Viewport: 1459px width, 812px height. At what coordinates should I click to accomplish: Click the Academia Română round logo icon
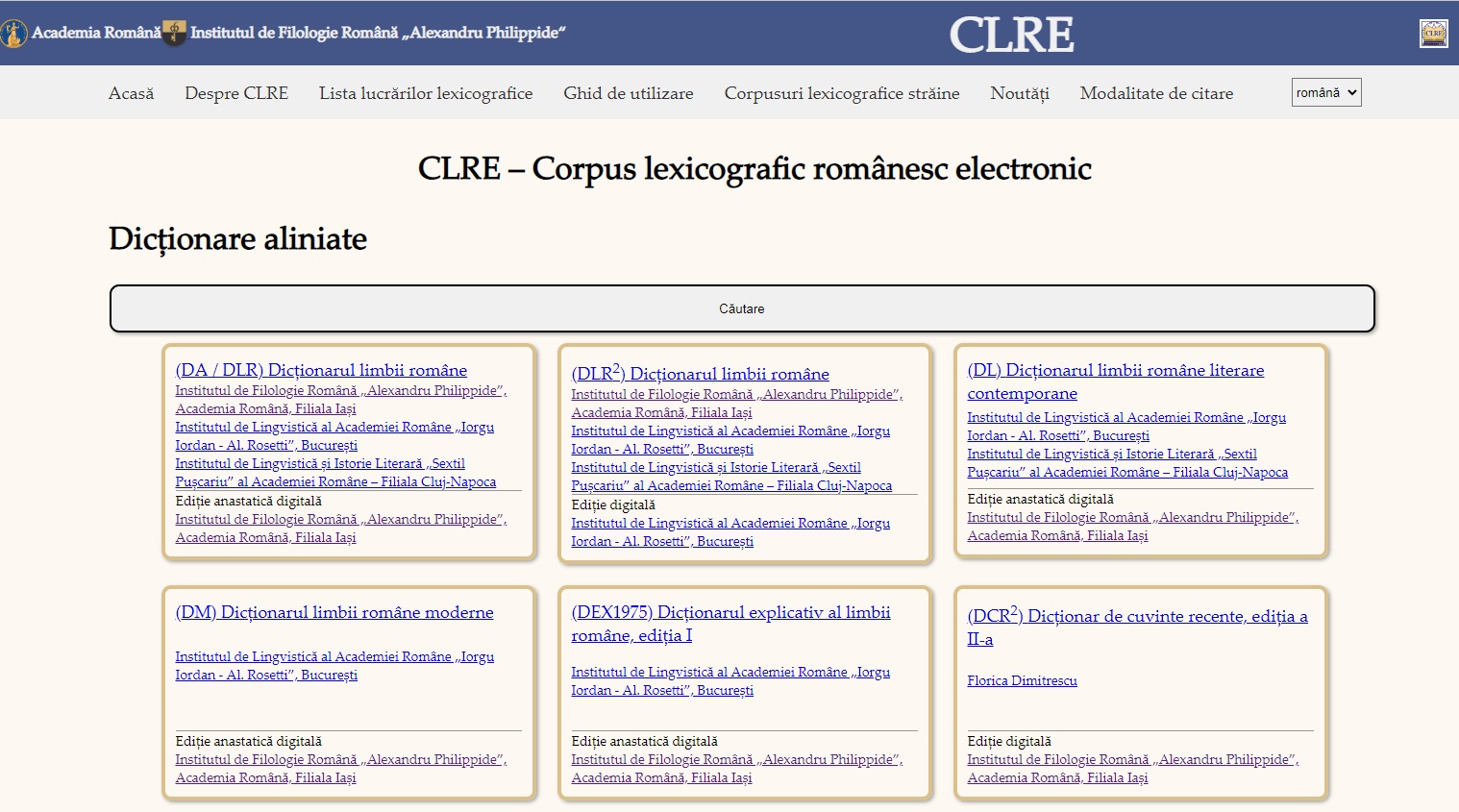[13, 33]
